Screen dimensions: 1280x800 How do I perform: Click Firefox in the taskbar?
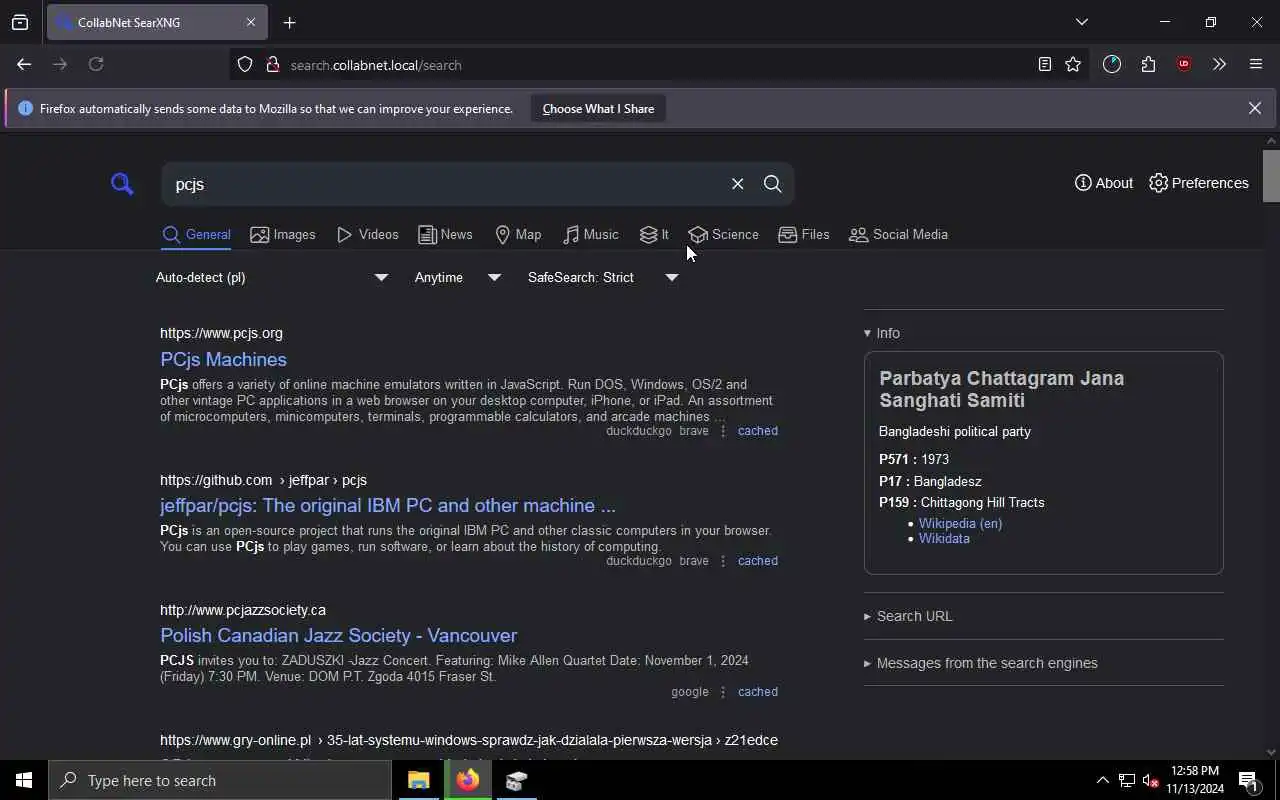click(468, 780)
